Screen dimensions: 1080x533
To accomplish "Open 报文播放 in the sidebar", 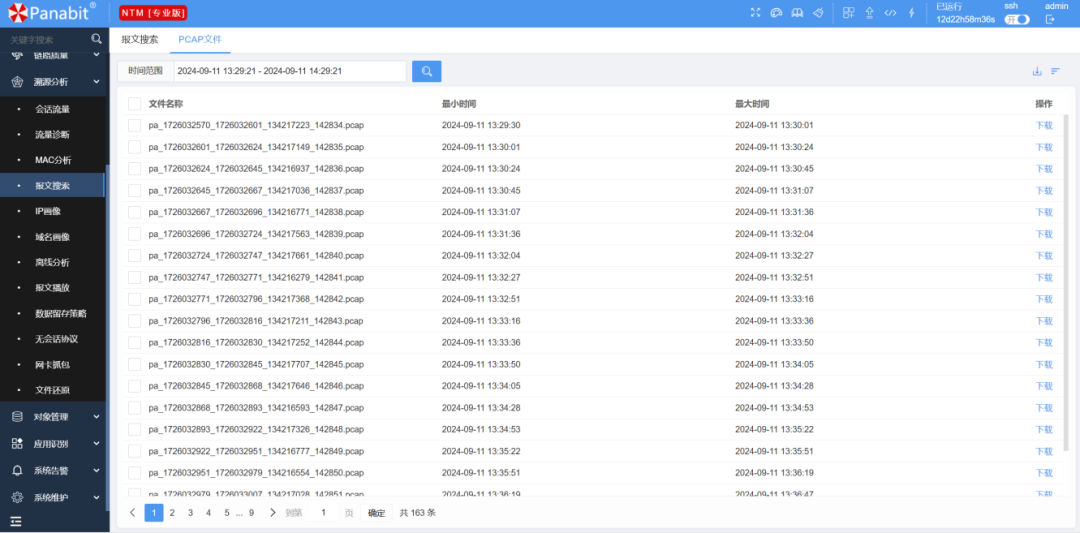I will (53, 288).
